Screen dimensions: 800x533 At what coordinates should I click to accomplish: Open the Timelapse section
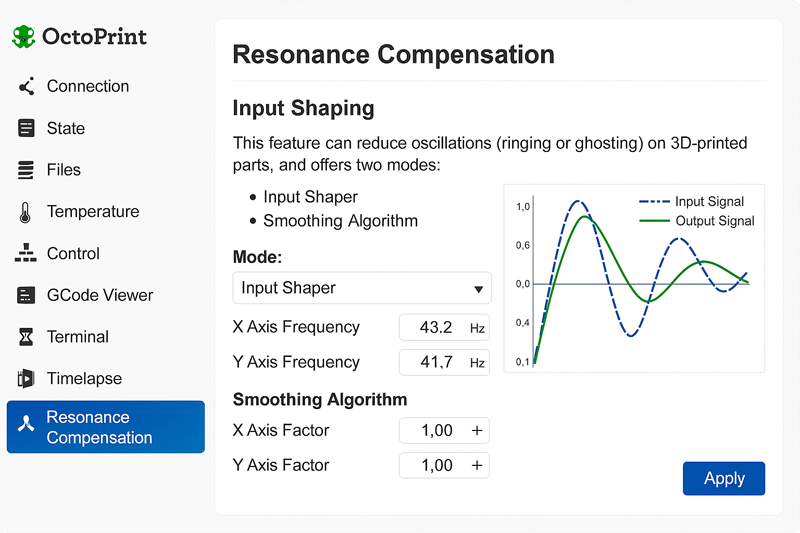click(84, 378)
